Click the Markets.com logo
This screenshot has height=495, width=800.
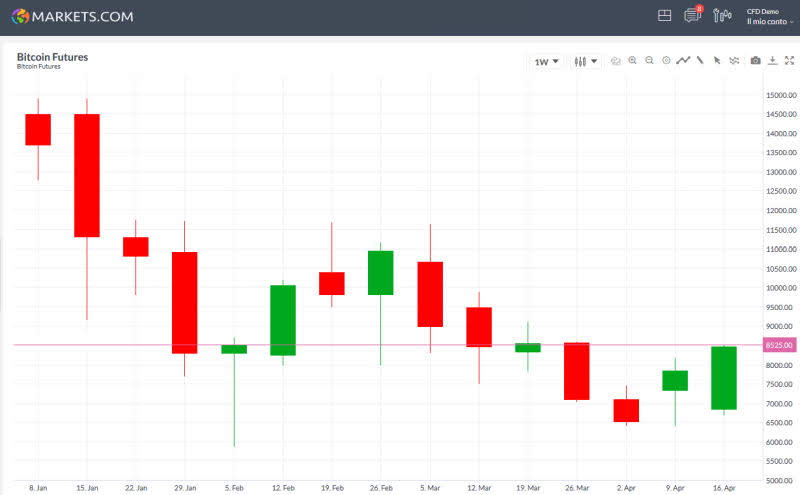pos(72,17)
